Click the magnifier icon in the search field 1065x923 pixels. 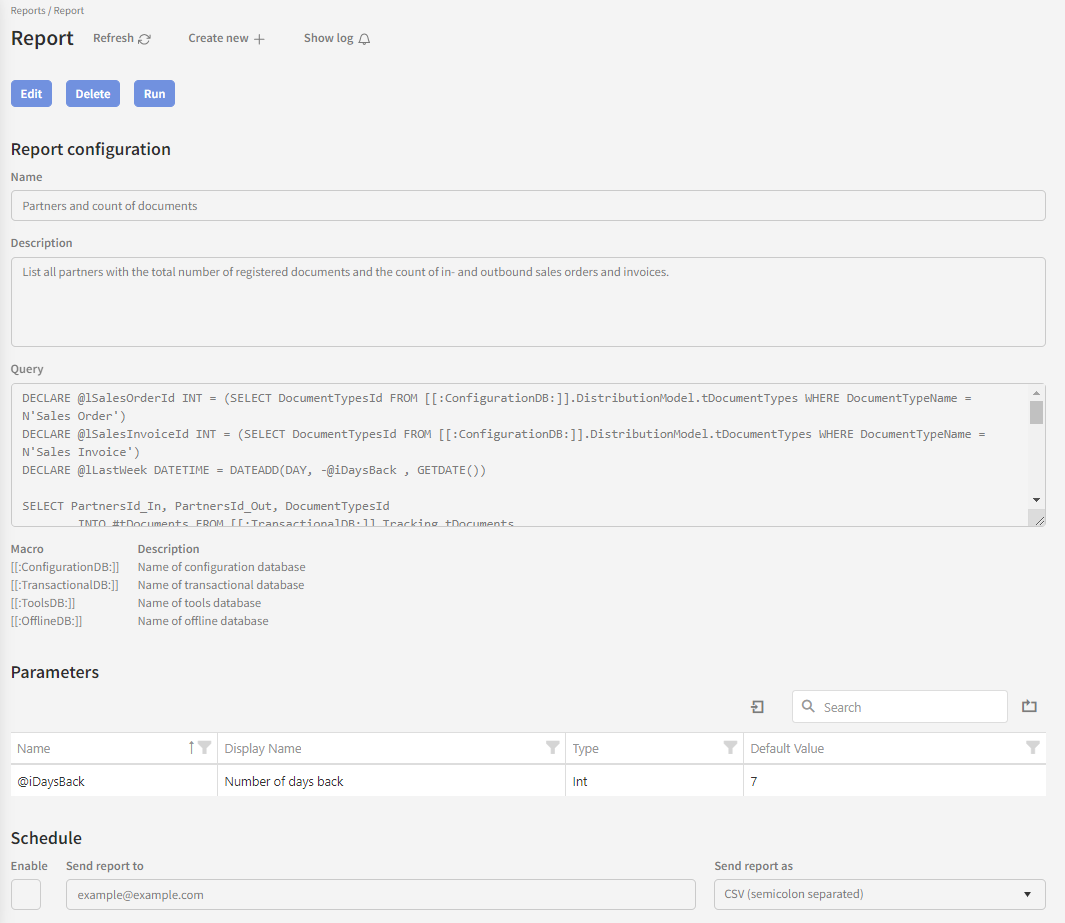[808, 706]
